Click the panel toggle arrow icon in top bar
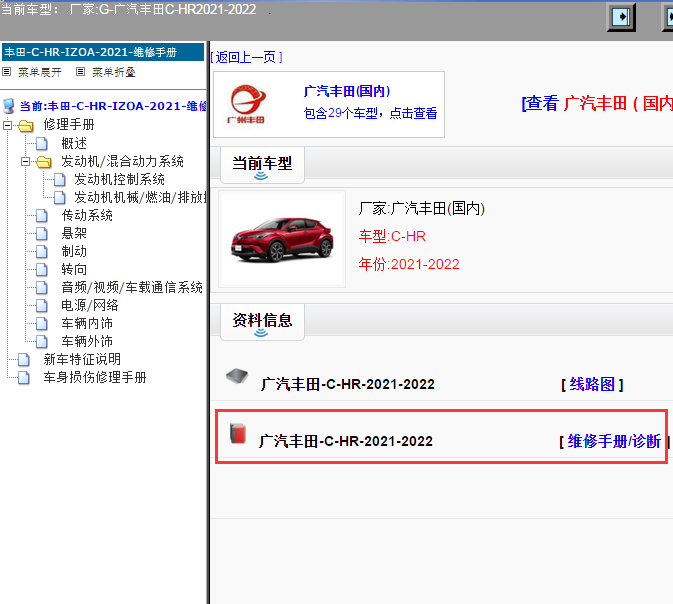This screenshot has height=604, width=673. point(621,17)
